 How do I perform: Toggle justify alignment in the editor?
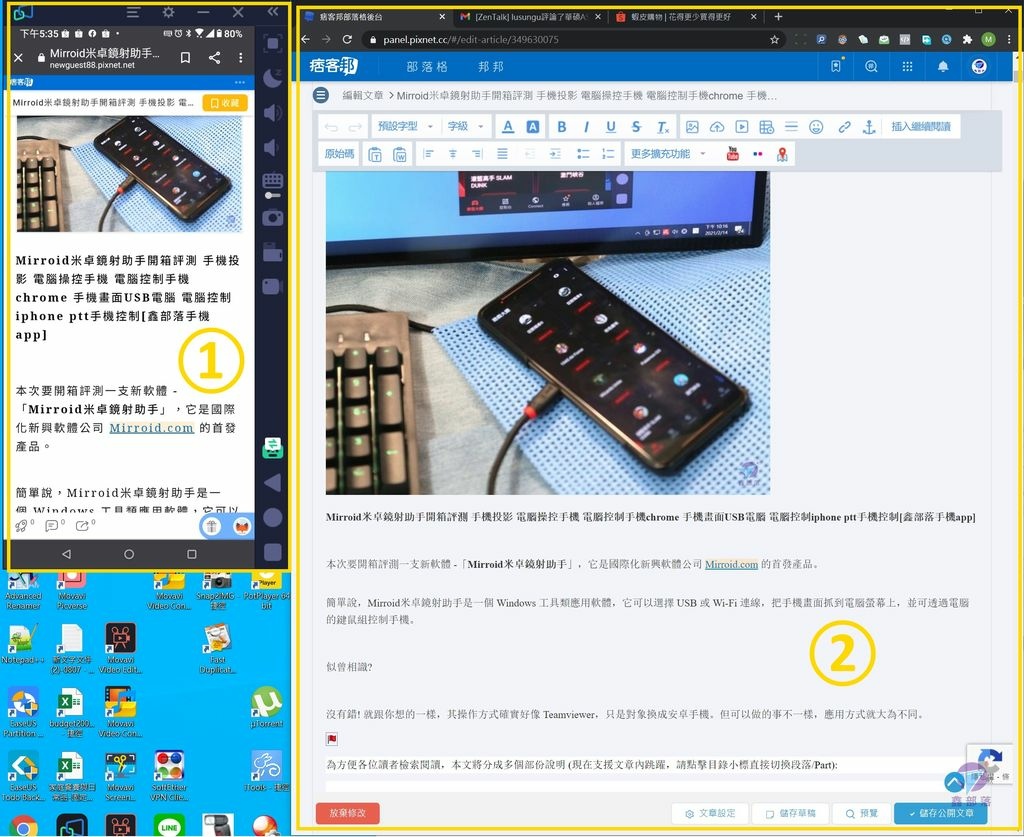pos(502,154)
